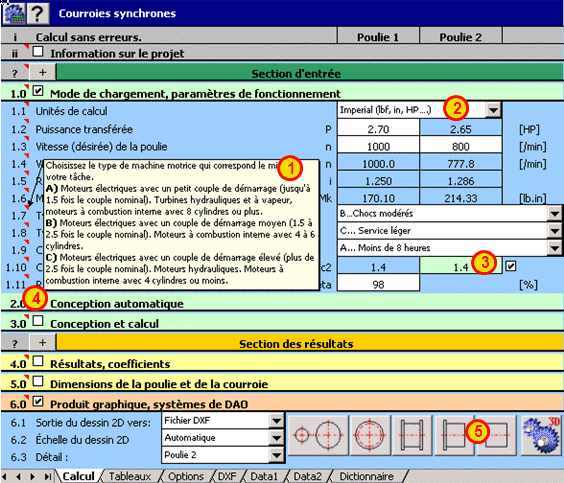Uncheck Mode de chargement section checkbox
The height and width of the screenshot is (483, 564).
pos(38,91)
